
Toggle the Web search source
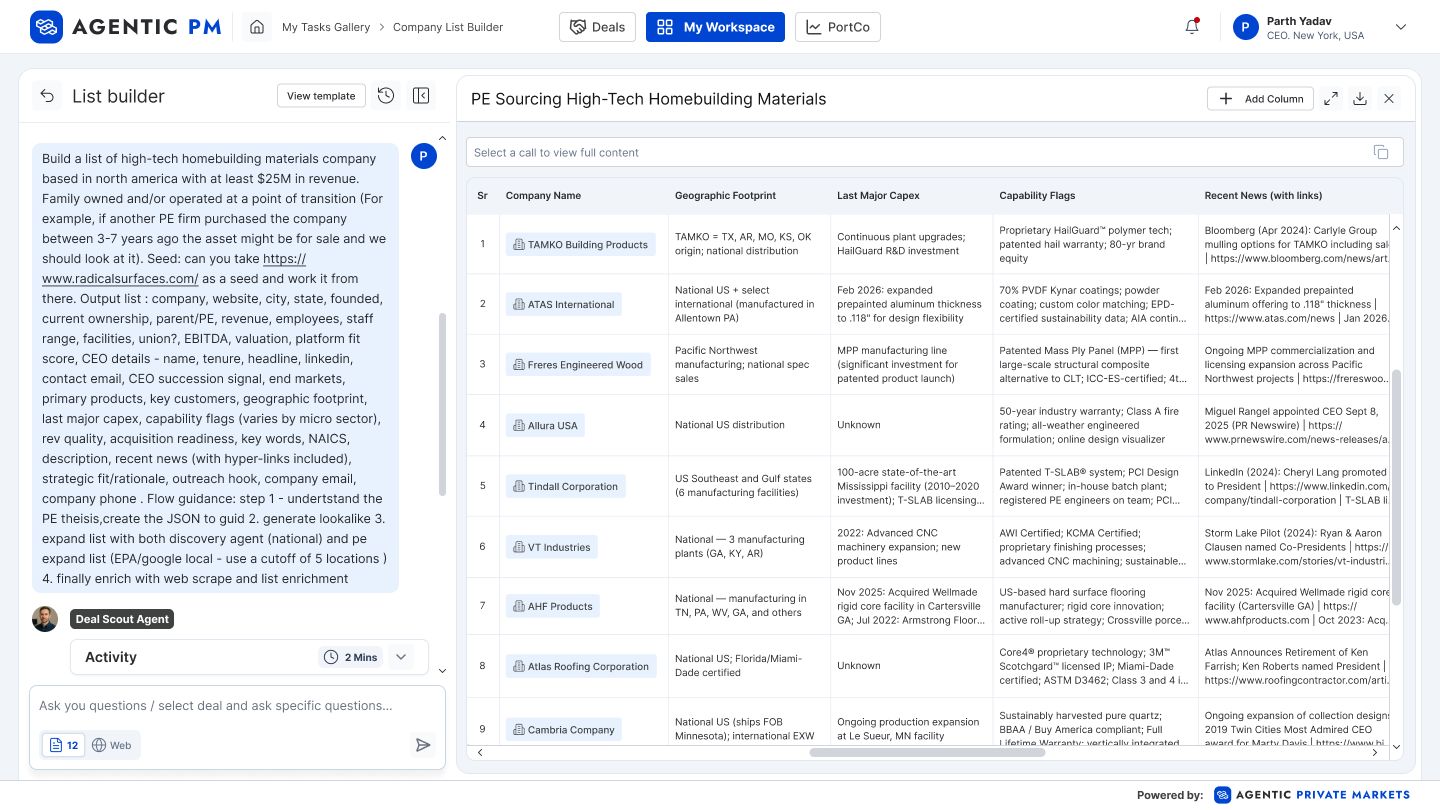[x=112, y=745]
